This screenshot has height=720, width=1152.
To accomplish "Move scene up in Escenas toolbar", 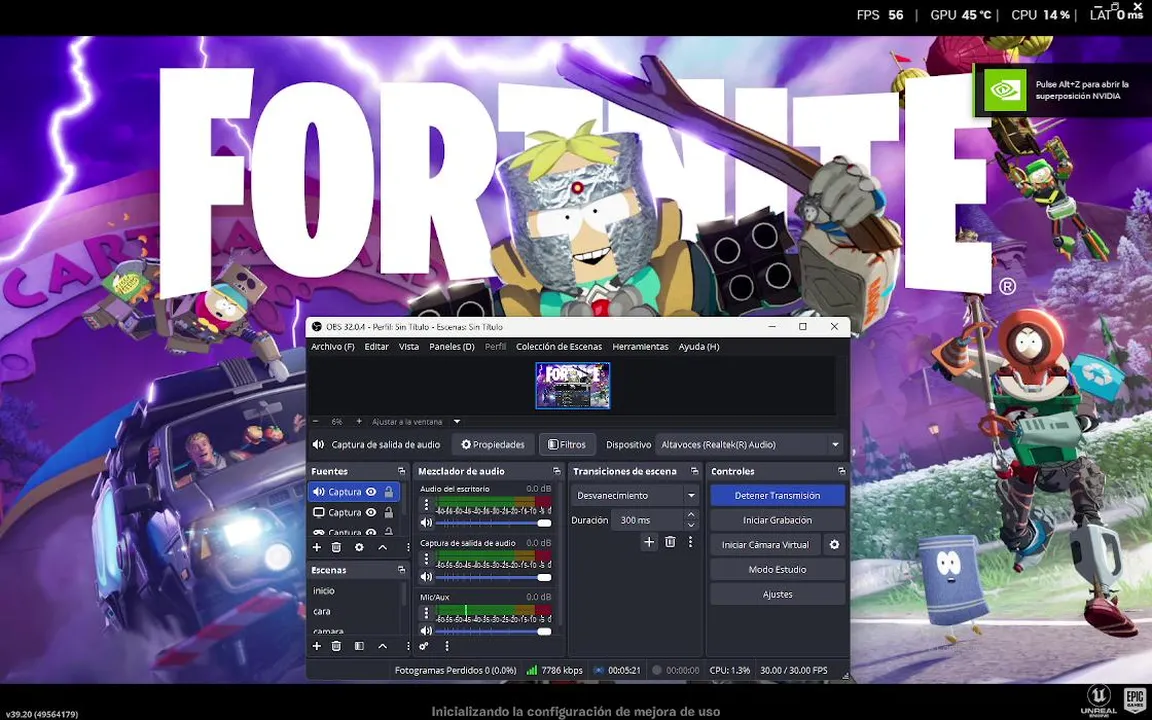I will [383, 647].
